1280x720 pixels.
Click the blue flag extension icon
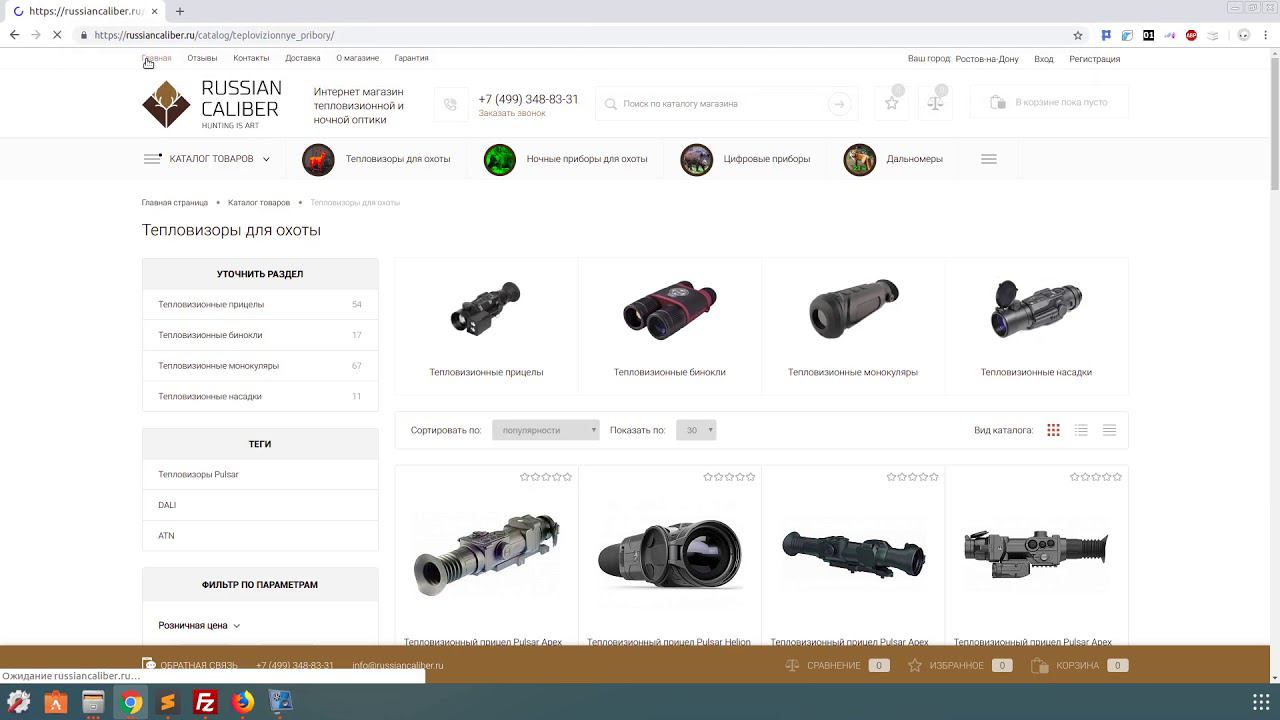tap(1106, 35)
